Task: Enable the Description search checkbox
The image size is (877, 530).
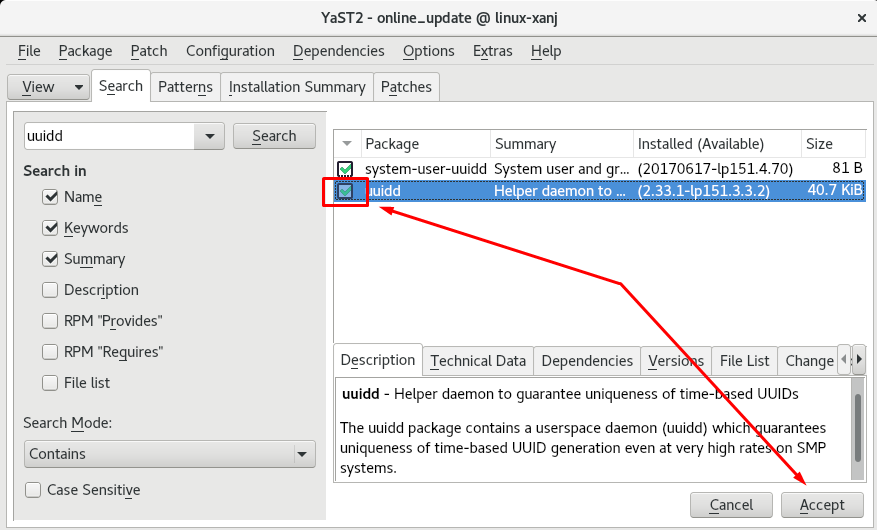Action: click(x=50, y=290)
